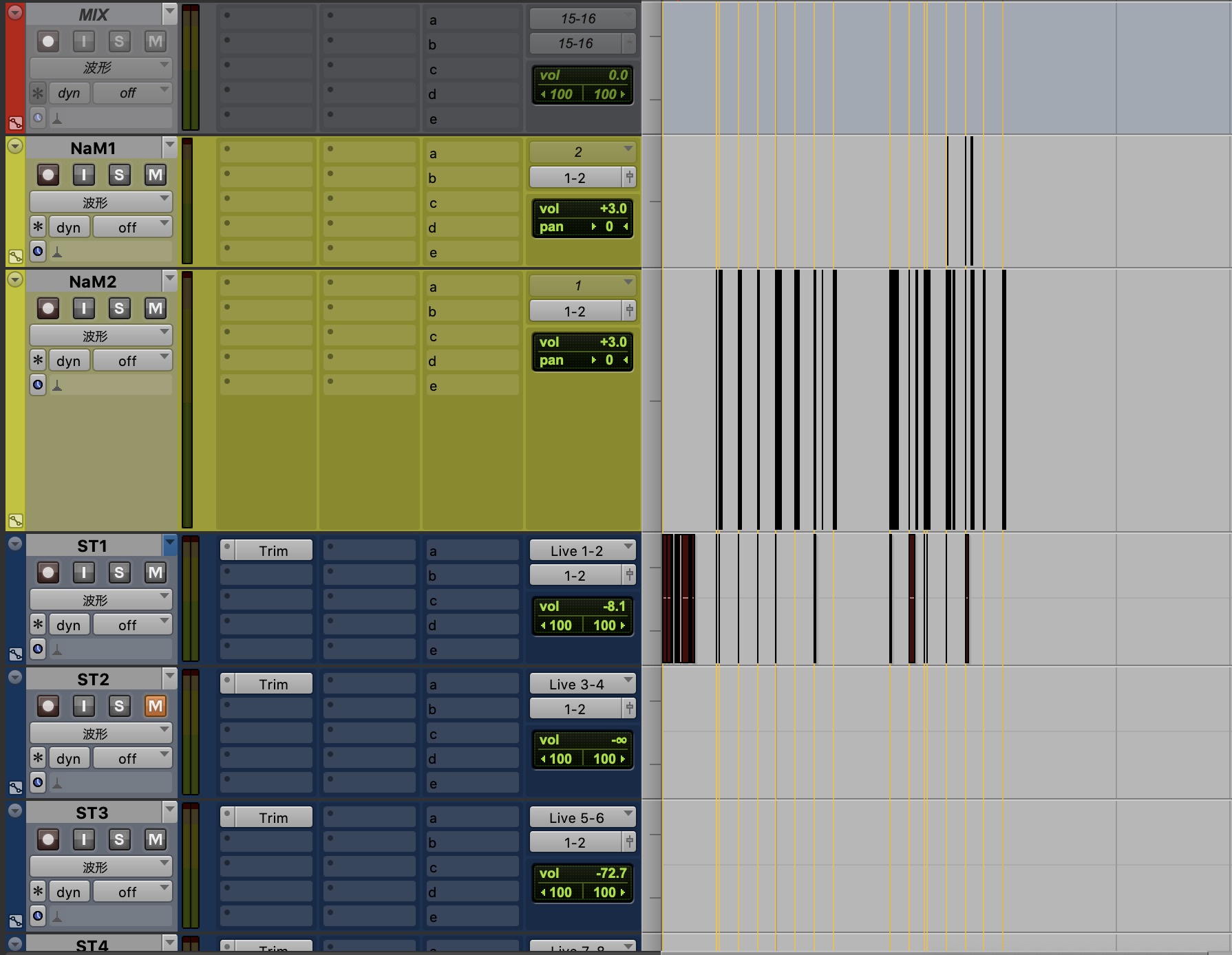Solo the NaM2 track
Image resolution: width=1232 pixels, height=955 pixels.
(120, 308)
